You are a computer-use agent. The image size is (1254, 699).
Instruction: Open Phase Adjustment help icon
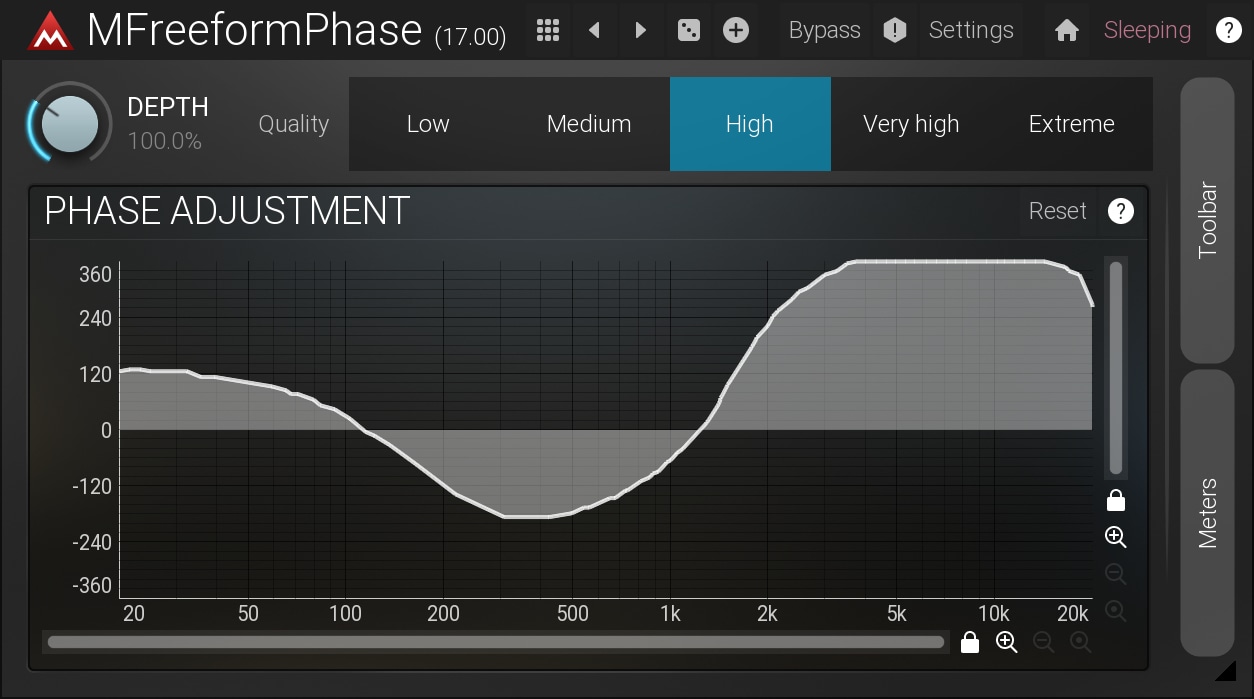1121,211
